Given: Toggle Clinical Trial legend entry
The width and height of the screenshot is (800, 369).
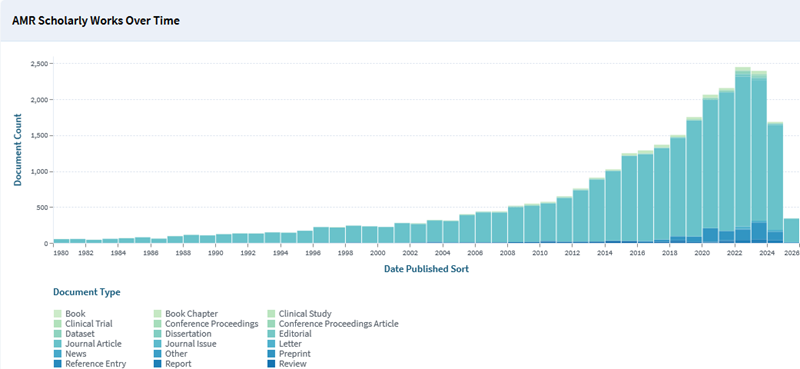Looking at the screenshot, I should pos(83,324).
